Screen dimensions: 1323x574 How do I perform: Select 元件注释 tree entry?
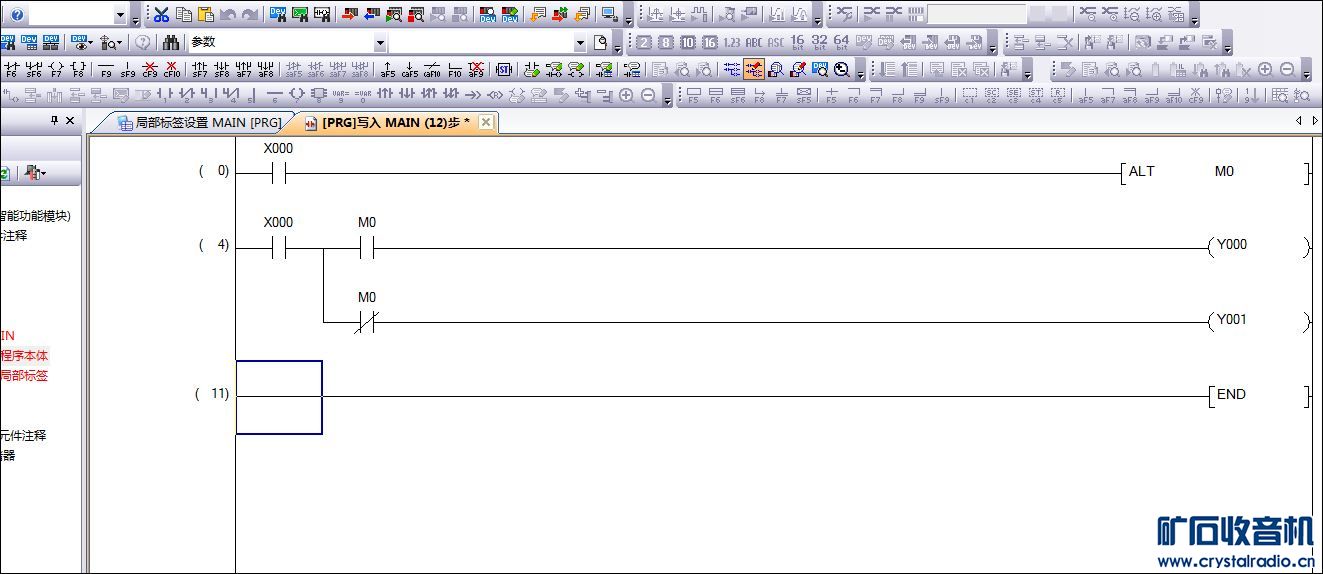23,435
